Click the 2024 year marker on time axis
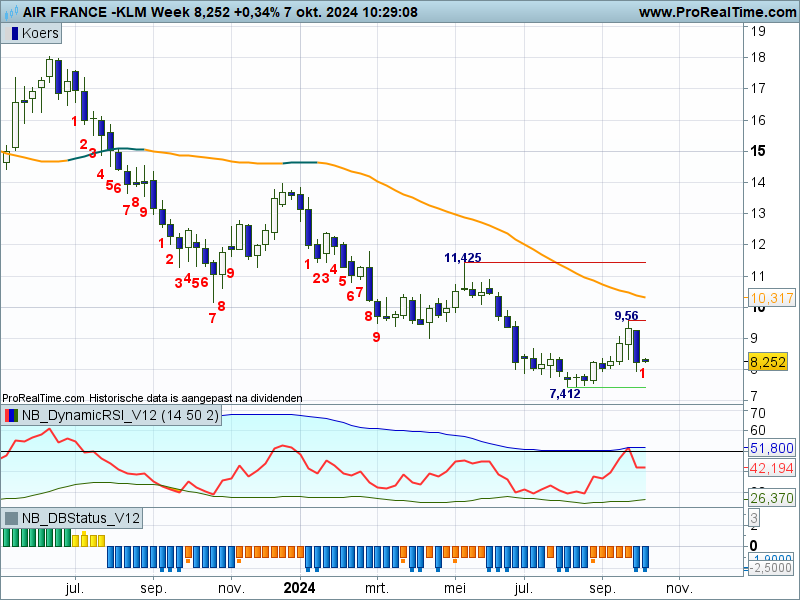This screenshot has width=800, height=600. (300, 588)
